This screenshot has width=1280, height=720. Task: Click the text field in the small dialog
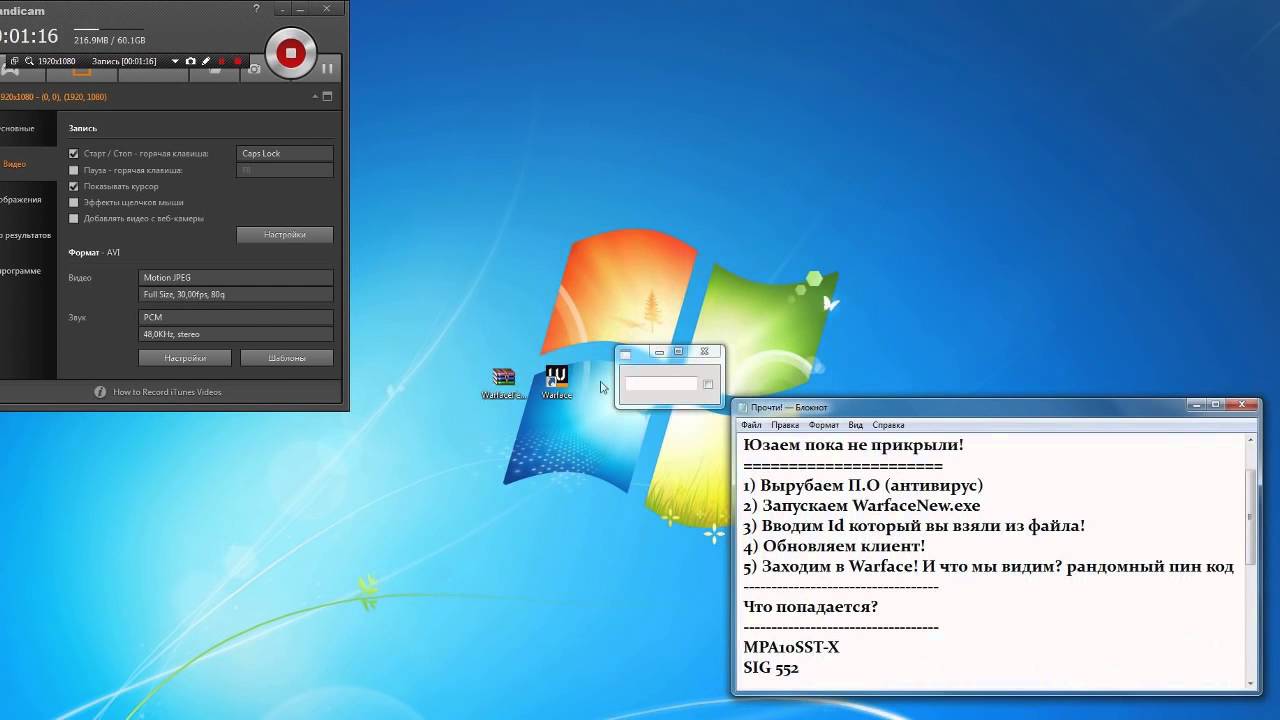click(661, 384)
